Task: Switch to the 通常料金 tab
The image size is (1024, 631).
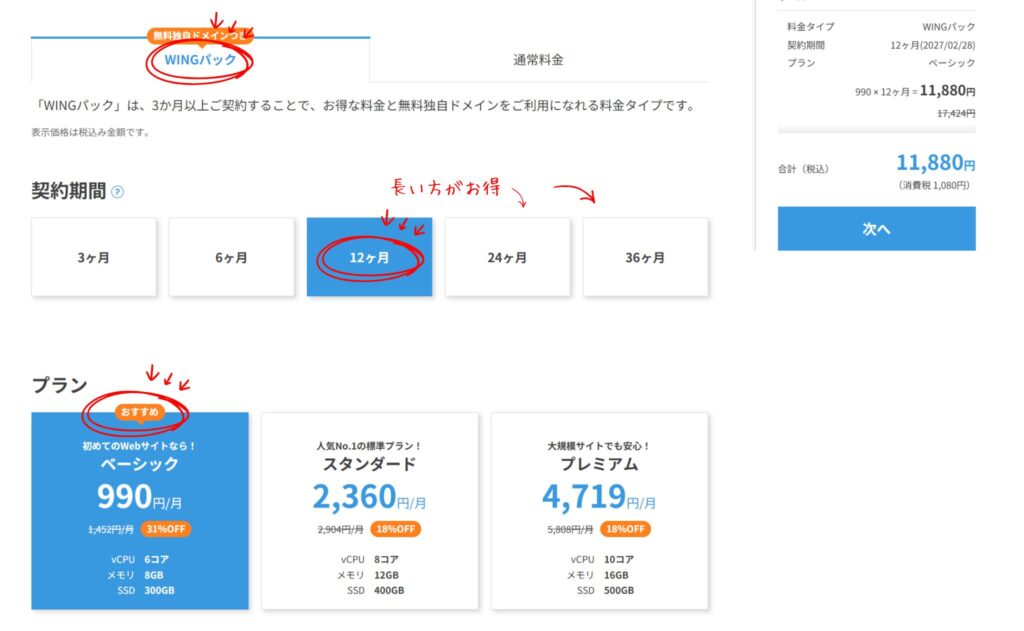Action: 538,60
